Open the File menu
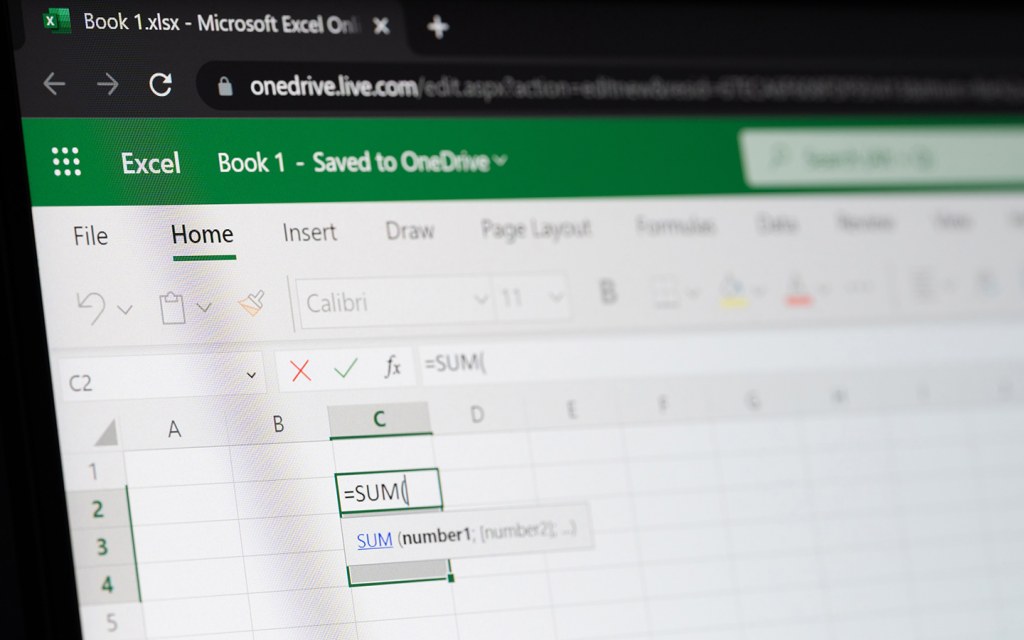The width and height of the screenshot is (1024, 640). click(x=90, y=236)
